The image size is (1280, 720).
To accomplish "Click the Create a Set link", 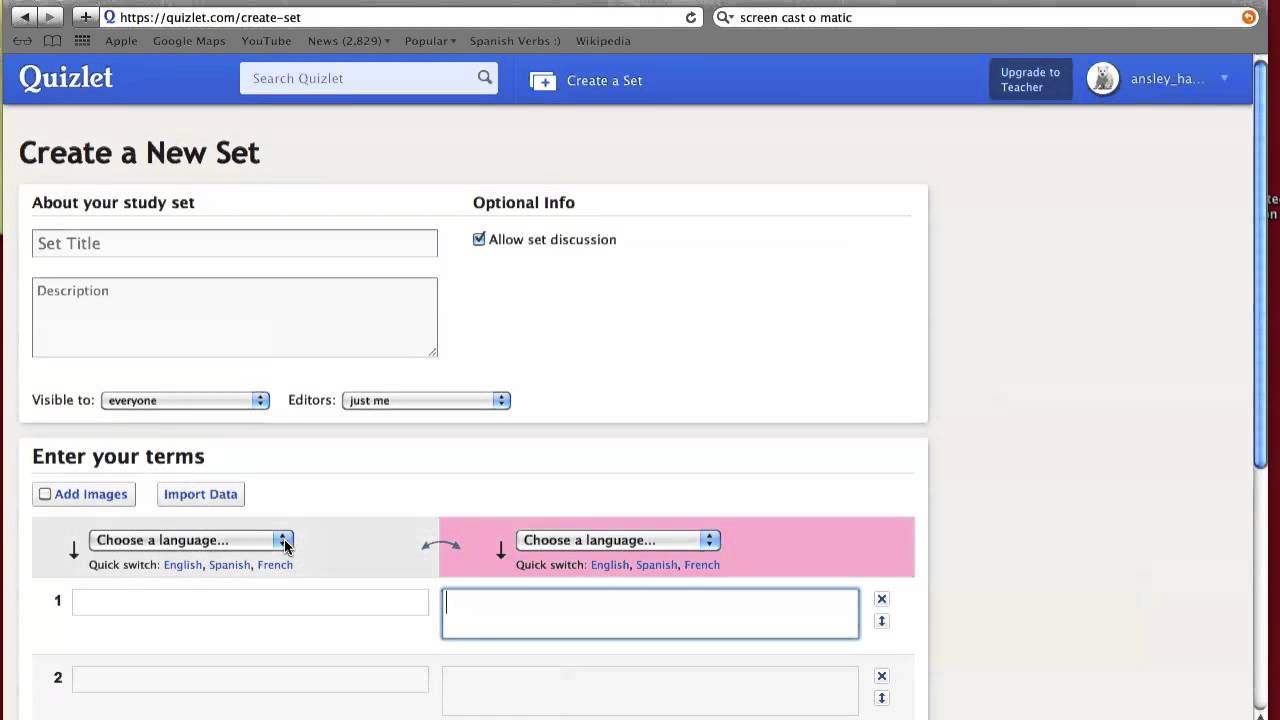I will click(x=604, y=81).
